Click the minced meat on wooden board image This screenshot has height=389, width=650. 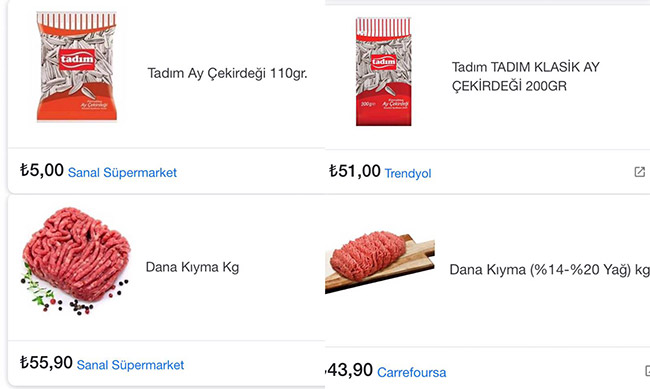pyautogui.click(x=380, y=262)
